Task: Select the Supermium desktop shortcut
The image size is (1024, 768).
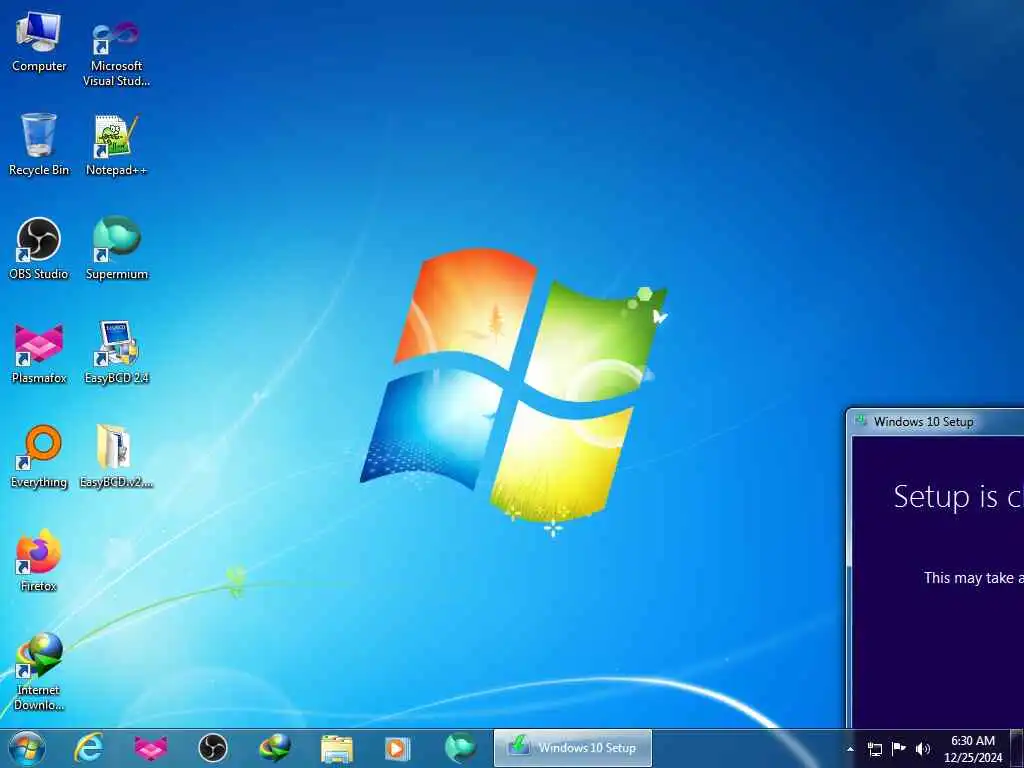Action: [116, 249]
